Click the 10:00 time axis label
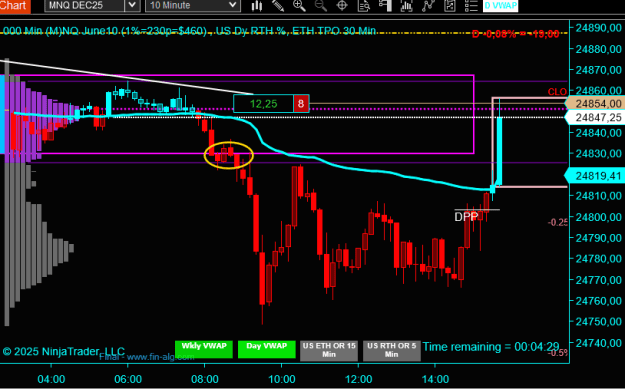This screenshot has height=389, width=625. (282, 379)
